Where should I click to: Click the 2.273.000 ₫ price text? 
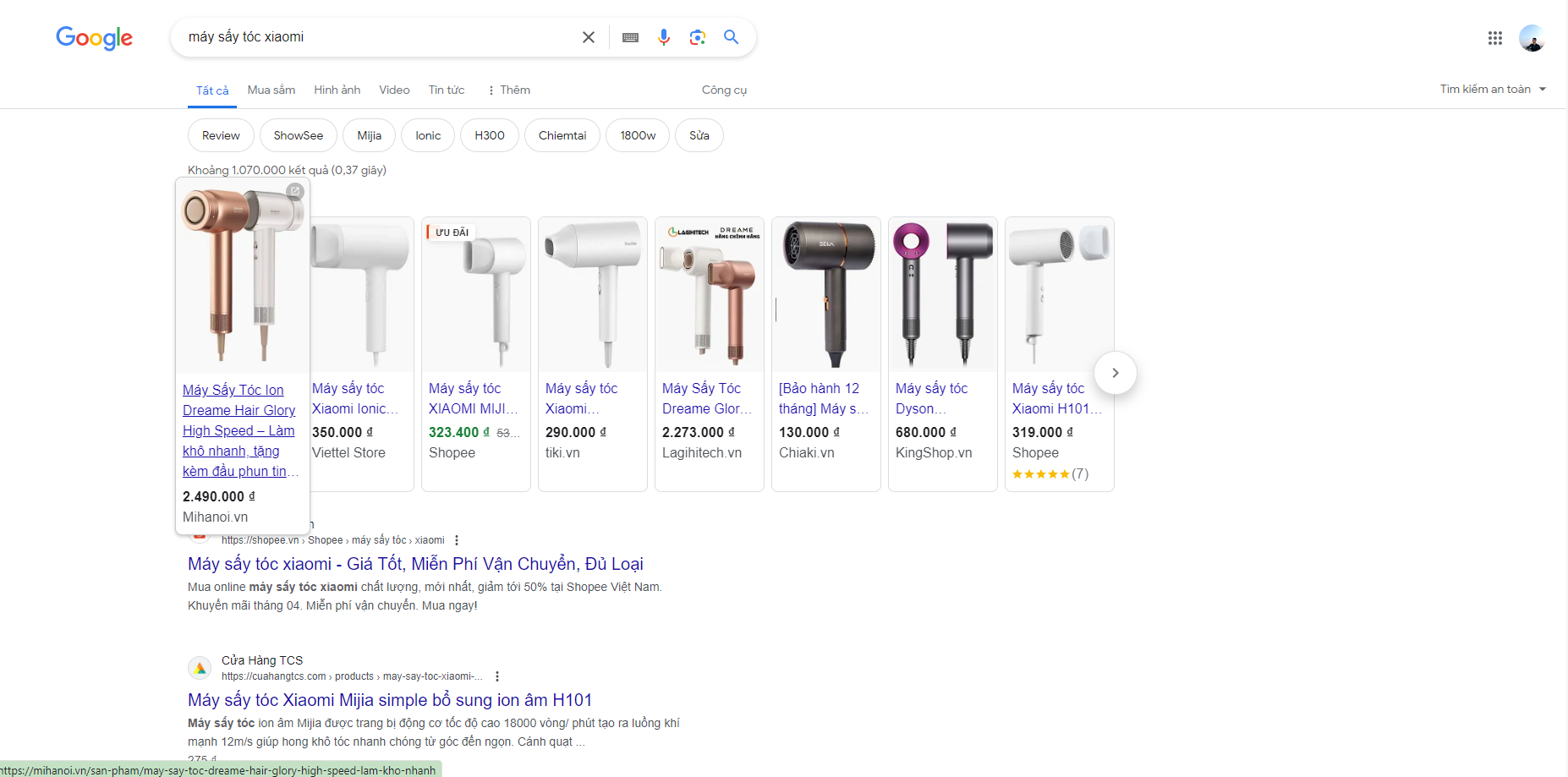(x=699, y=432)
